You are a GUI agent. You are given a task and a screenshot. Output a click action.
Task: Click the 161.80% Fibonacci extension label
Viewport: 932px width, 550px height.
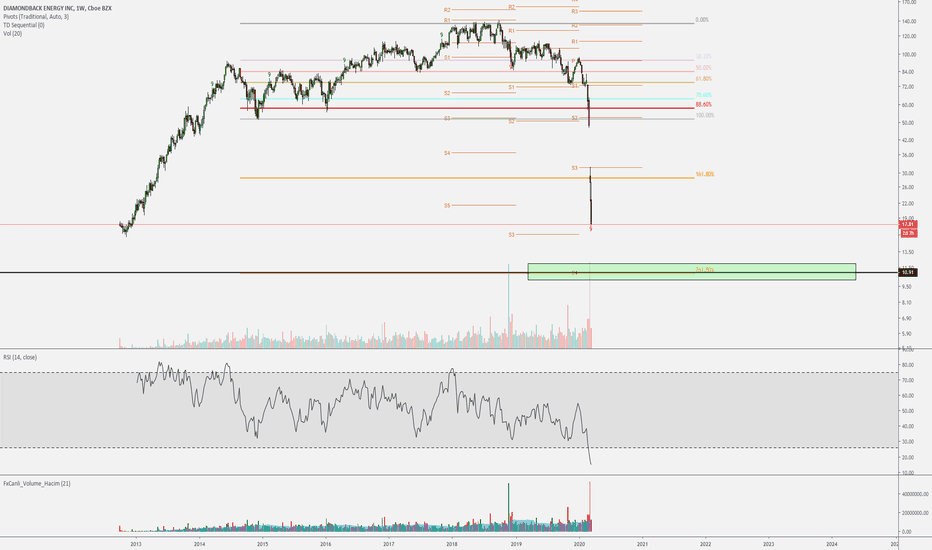pyautogui.click(x=705, y=174)
